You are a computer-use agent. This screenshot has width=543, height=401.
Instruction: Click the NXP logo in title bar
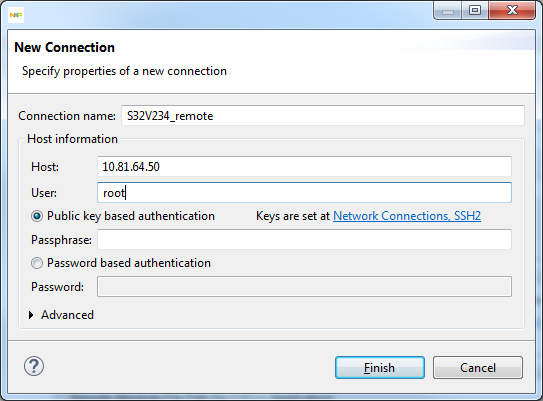16,15
